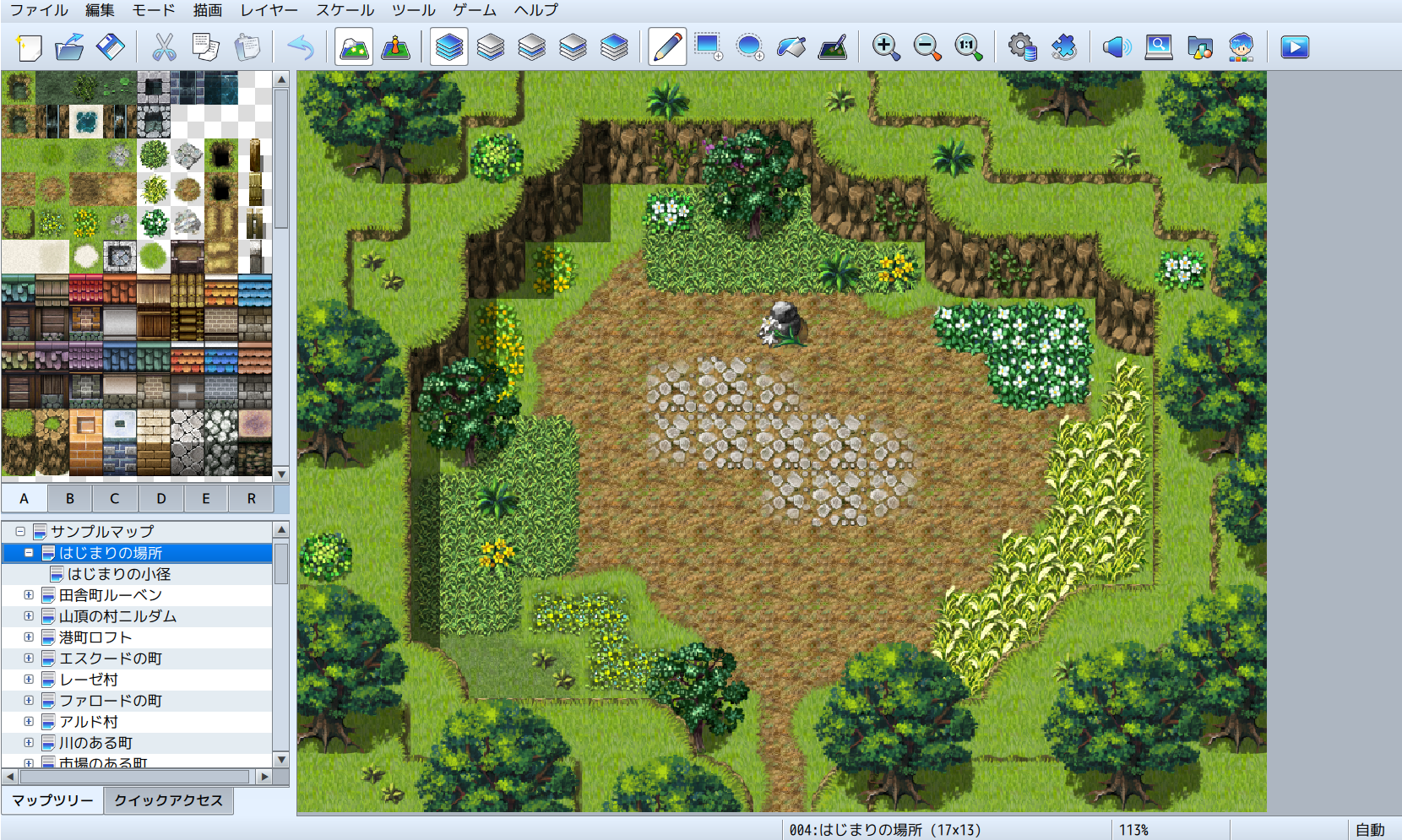
Task: Select the はじまりの小径 map
Action: 119,574
